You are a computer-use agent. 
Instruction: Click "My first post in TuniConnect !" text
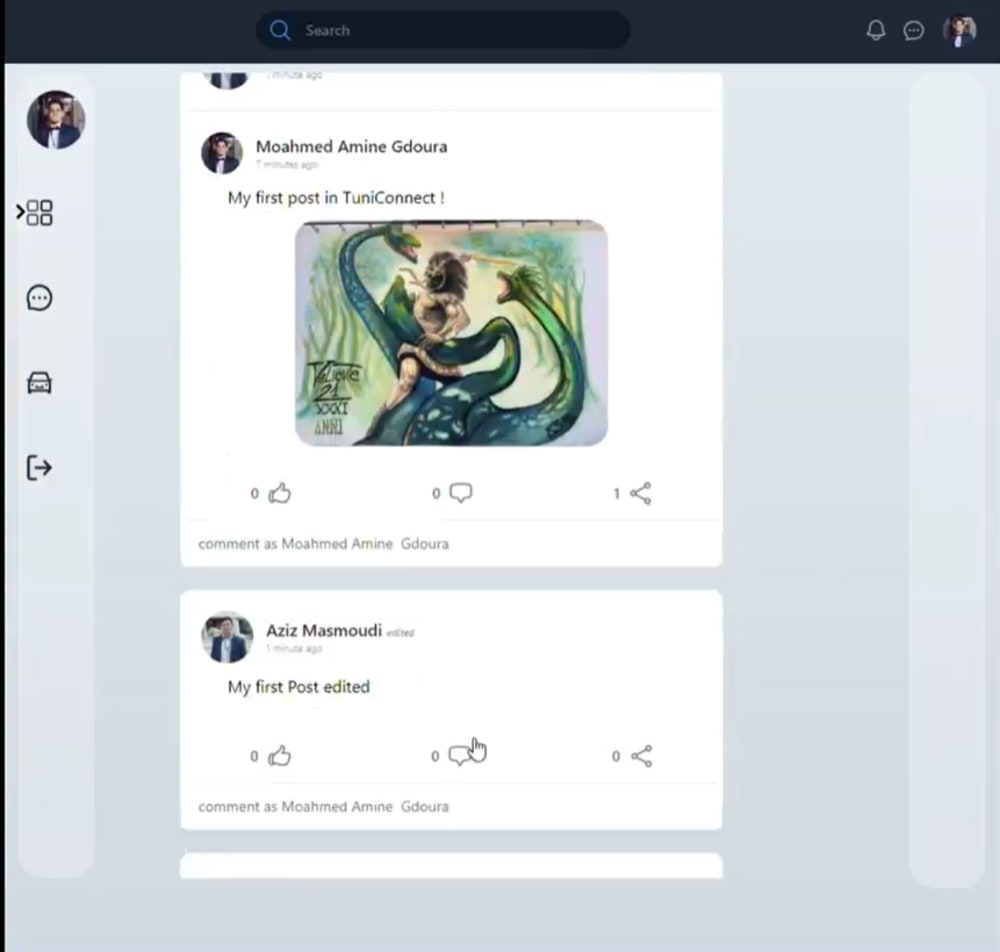pos(336,198)
